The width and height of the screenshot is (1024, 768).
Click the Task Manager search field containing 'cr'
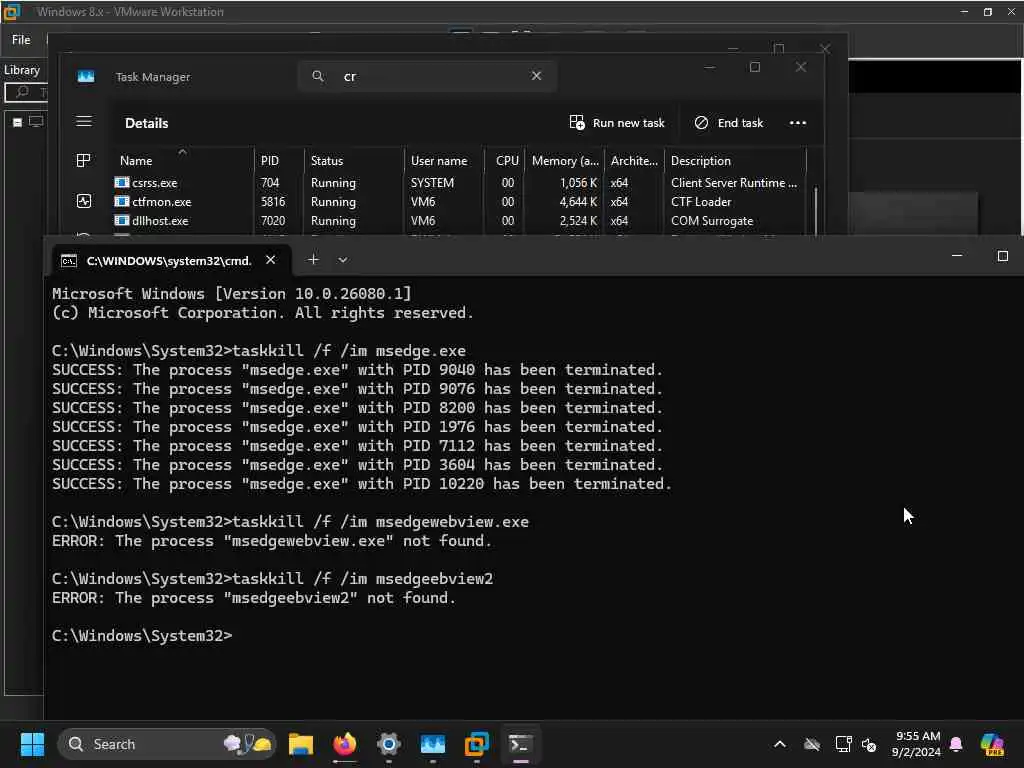(428, 76)
